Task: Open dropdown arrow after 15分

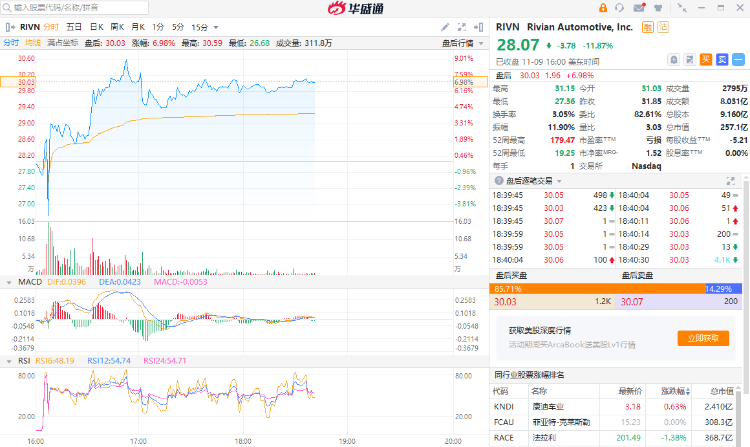Action: pyautogui.click(x=216, y=28)
